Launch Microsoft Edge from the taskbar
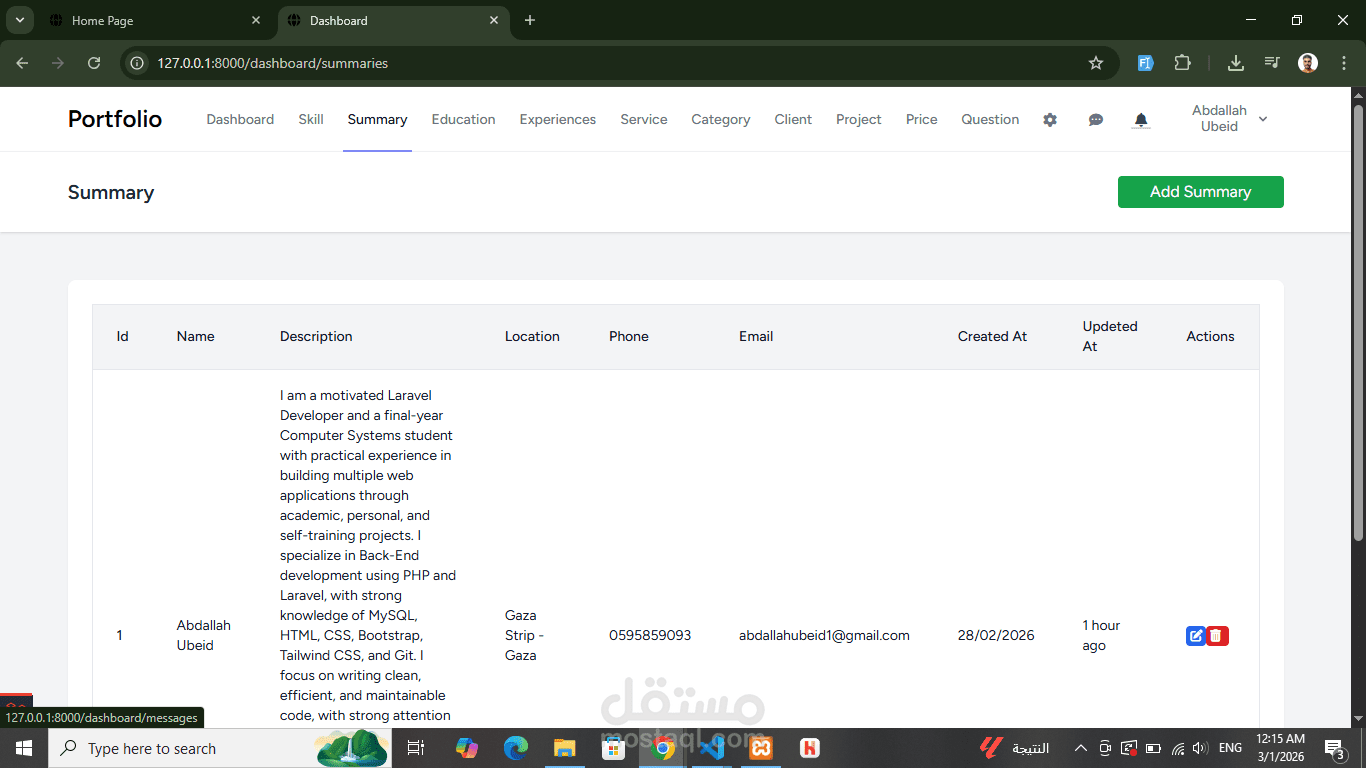 click(x=516, y=748)
